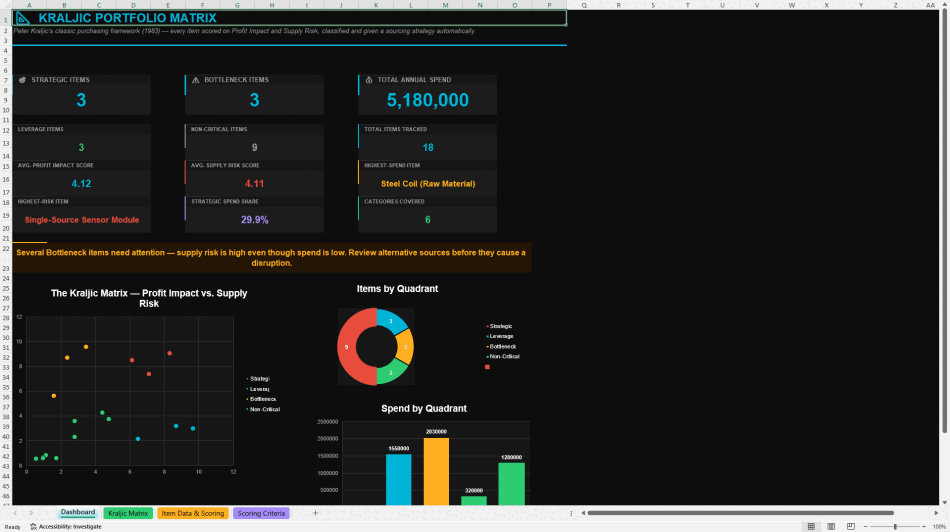Screen dimensions: 950x532
Task: Click the zoom slider handle
Action: (x=895, y=527)
